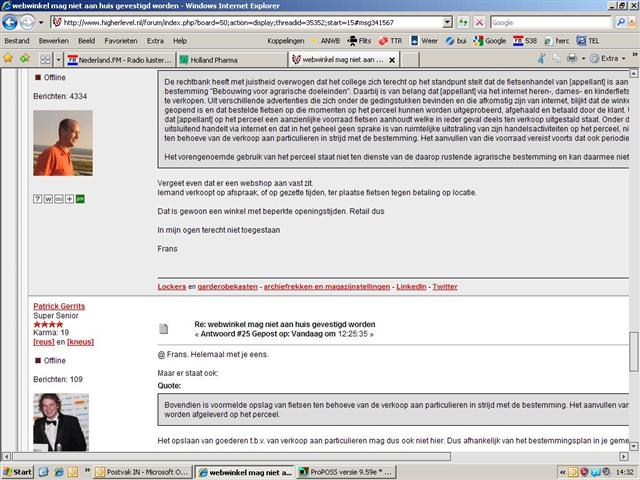Open the Bestand menu
The height and width of the screenshot is (480, 640).
tap(17, 41)
